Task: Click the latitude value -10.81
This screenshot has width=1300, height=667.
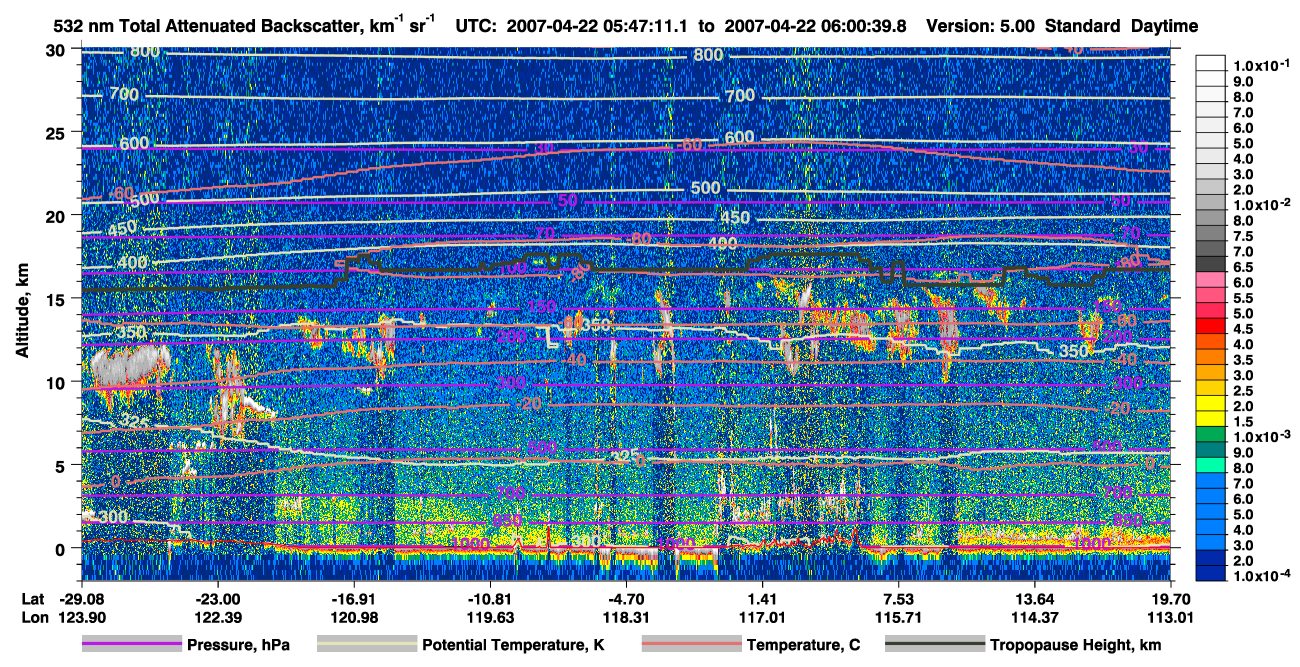Action: pos(490,600)
